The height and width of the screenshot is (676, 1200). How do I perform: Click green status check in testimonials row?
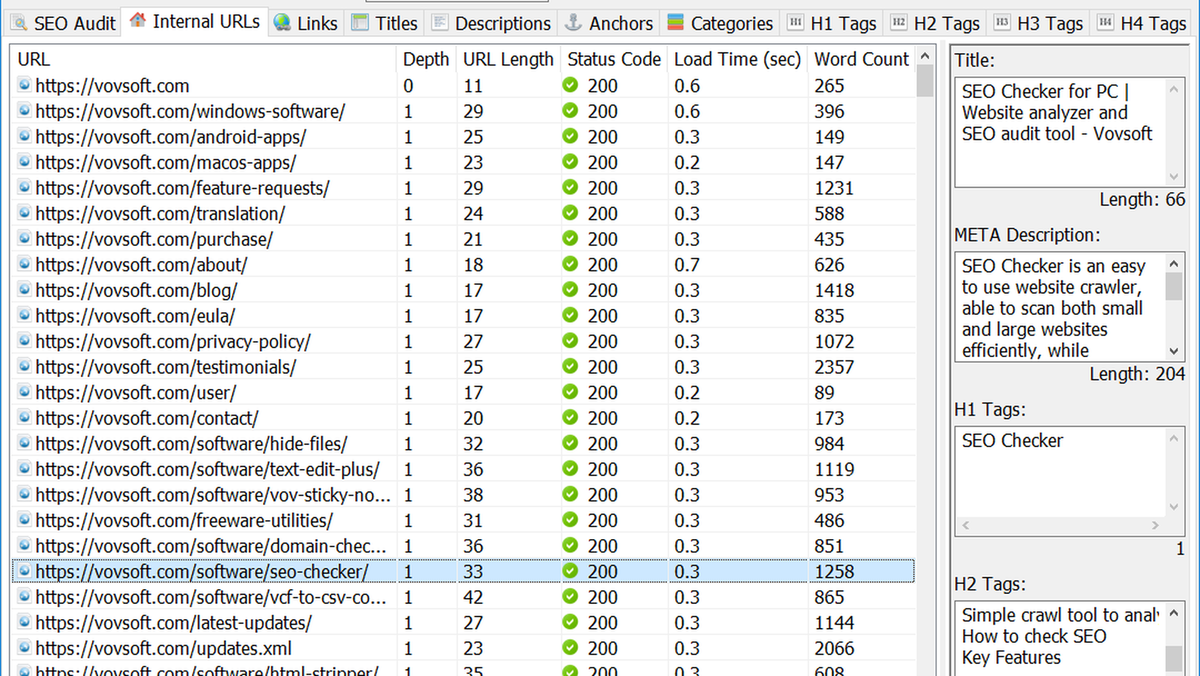pos(571,366)
